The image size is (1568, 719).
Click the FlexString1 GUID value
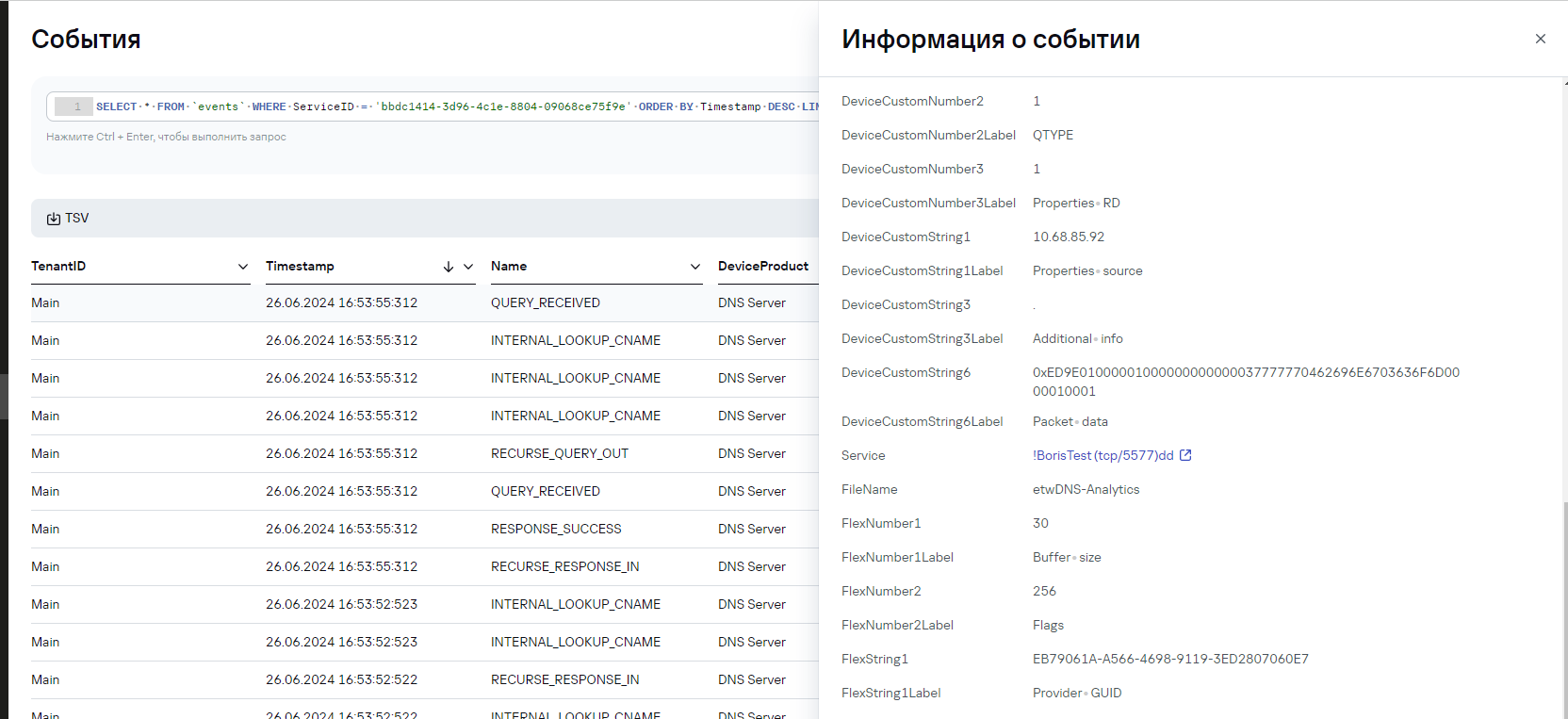1170,659
